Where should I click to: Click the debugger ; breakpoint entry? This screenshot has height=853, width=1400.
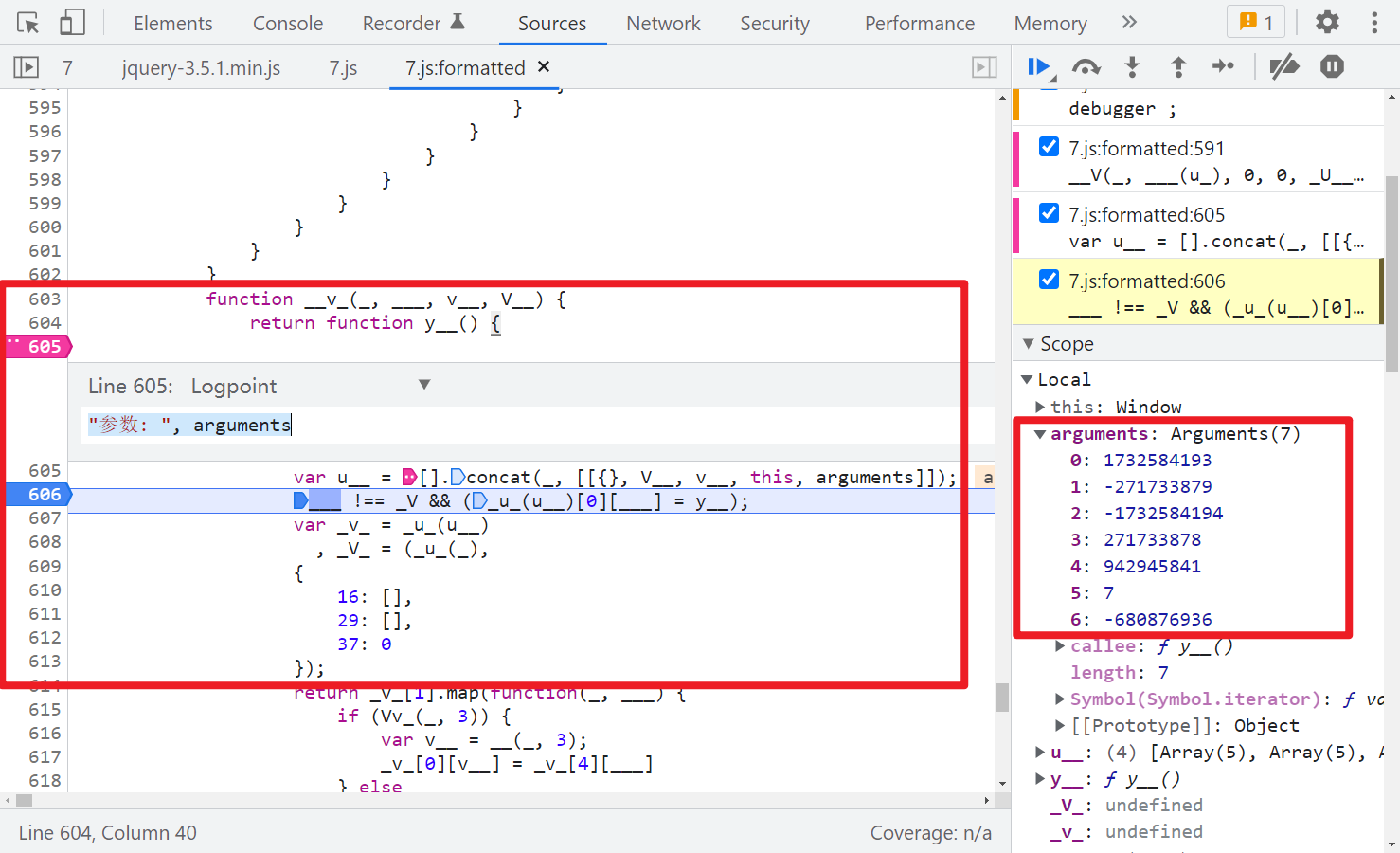1122,109
